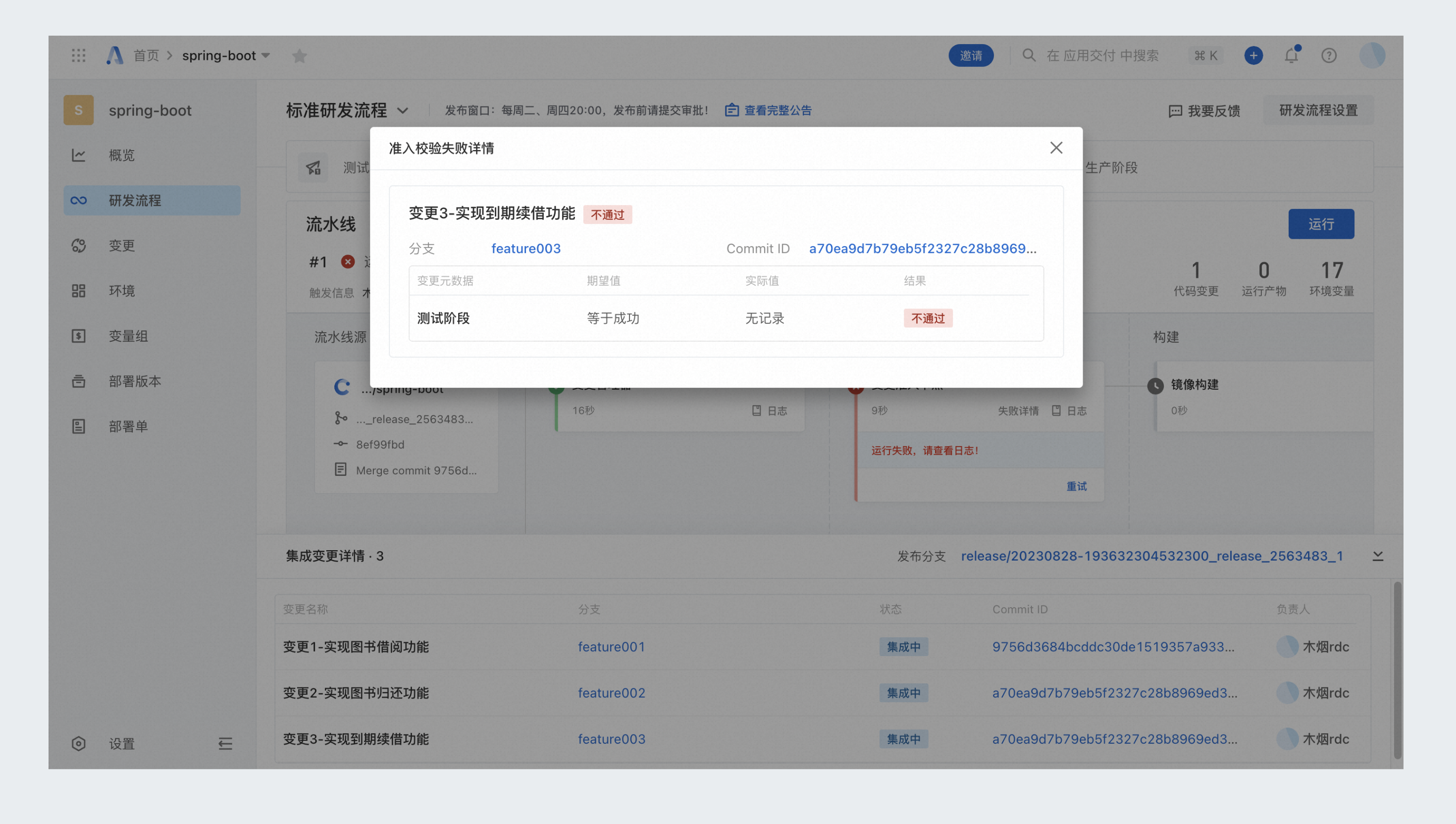Click the 1 代码变更 counter
The width and height of the screenshot is (1456, 824).
[x=1196, y=278]
